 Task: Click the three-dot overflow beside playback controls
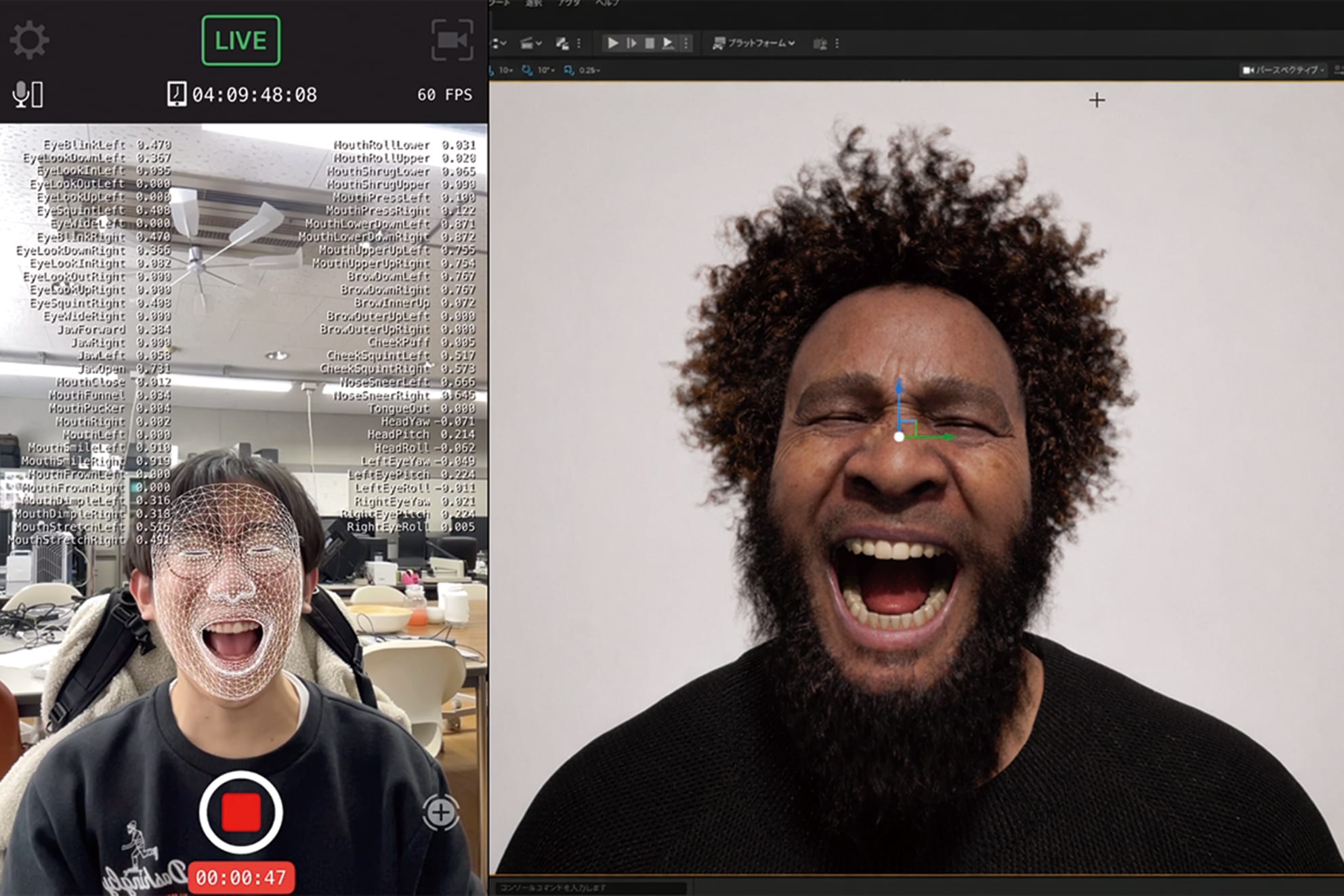point(686,43)
